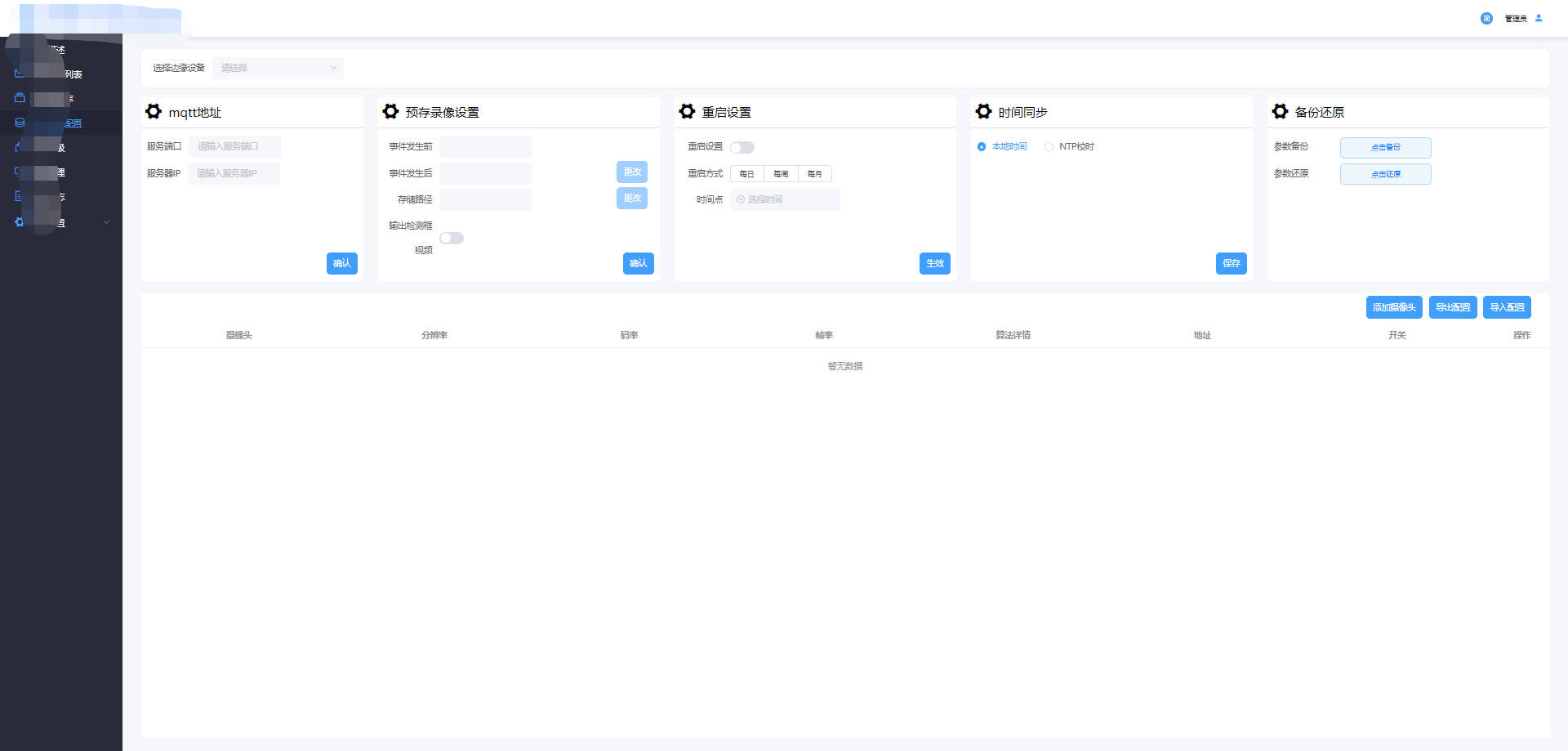Screen dimensions: 1568x751
Task: Click the 导入配置 button
Action: [1507, 307]
